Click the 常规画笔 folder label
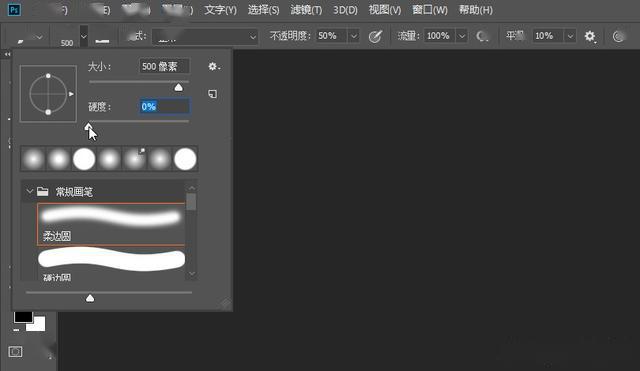Screen dimensions: 640x371 pyautogui.click(x=74, y=191)
